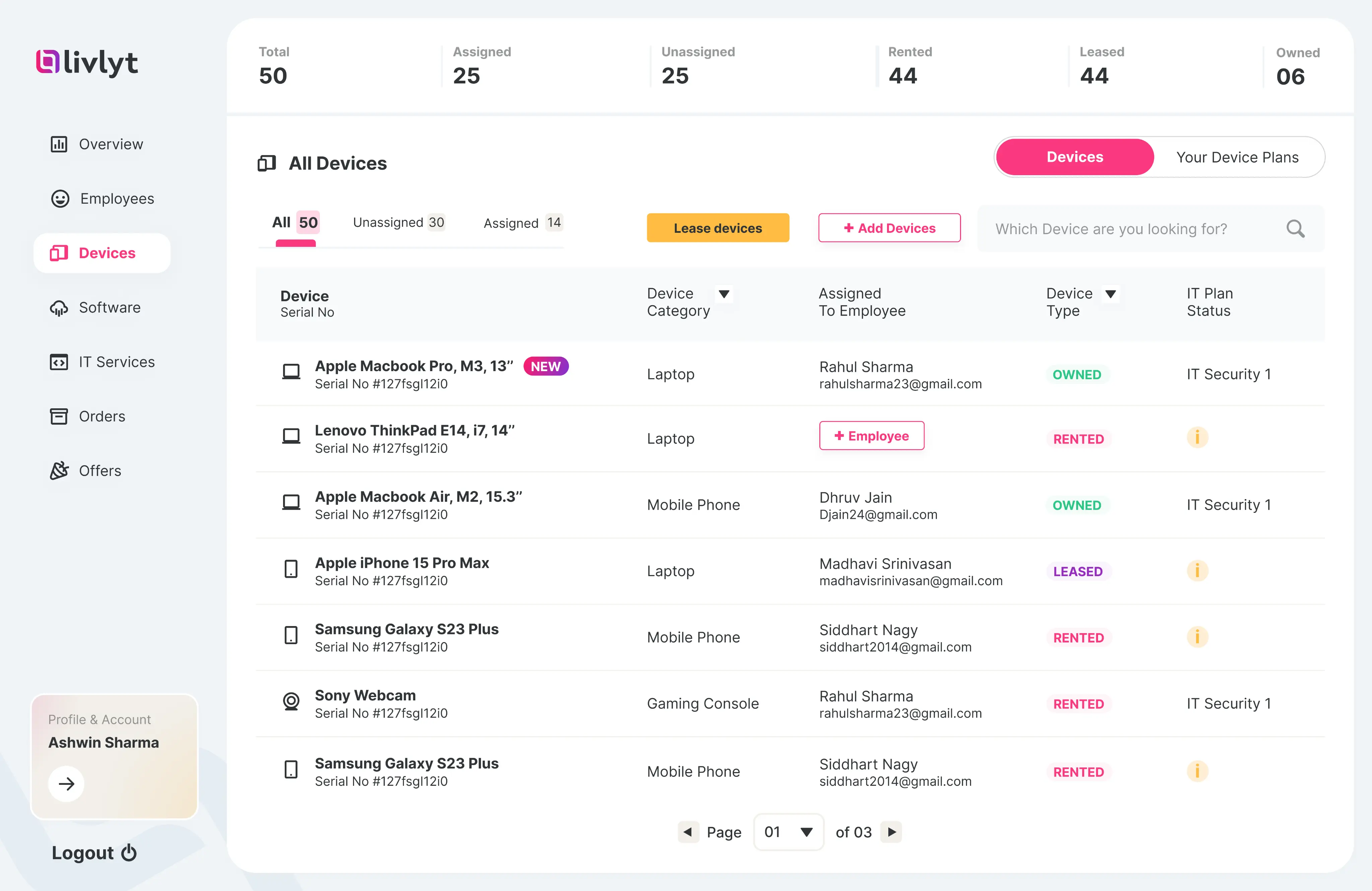This screenshot has width=1372, height=891.
Task: Go to the next page arrow
Action: pos(891,832)
